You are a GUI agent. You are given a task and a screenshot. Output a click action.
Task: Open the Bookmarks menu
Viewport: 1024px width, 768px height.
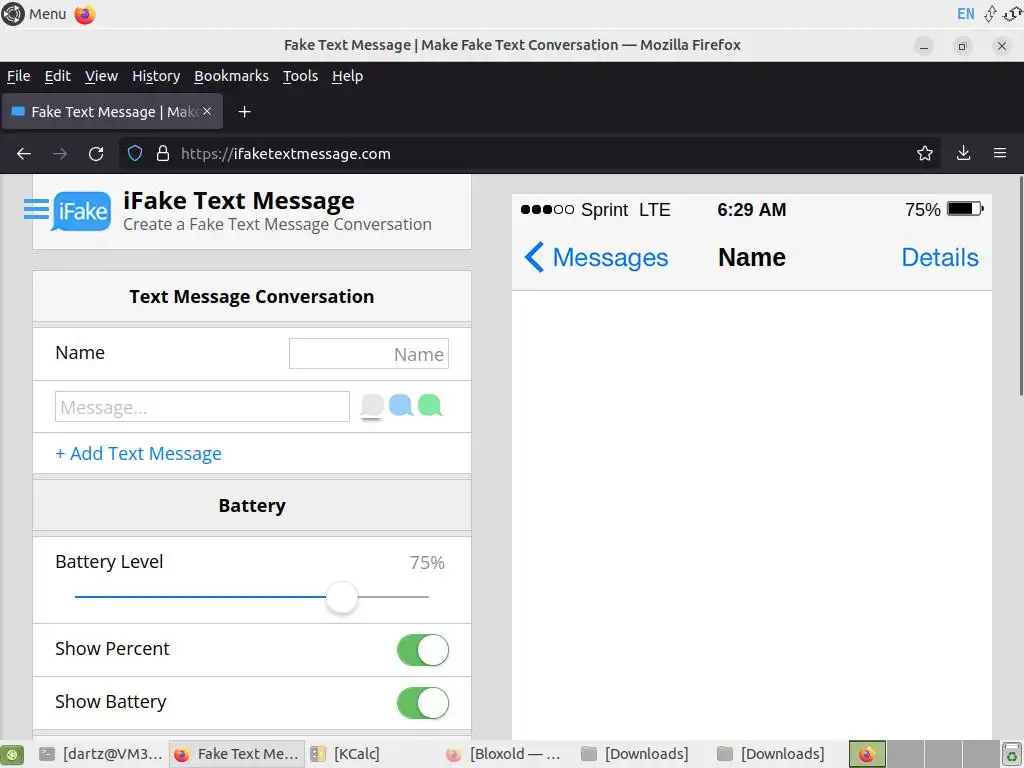pyautogui.click(x=231, y=76)
